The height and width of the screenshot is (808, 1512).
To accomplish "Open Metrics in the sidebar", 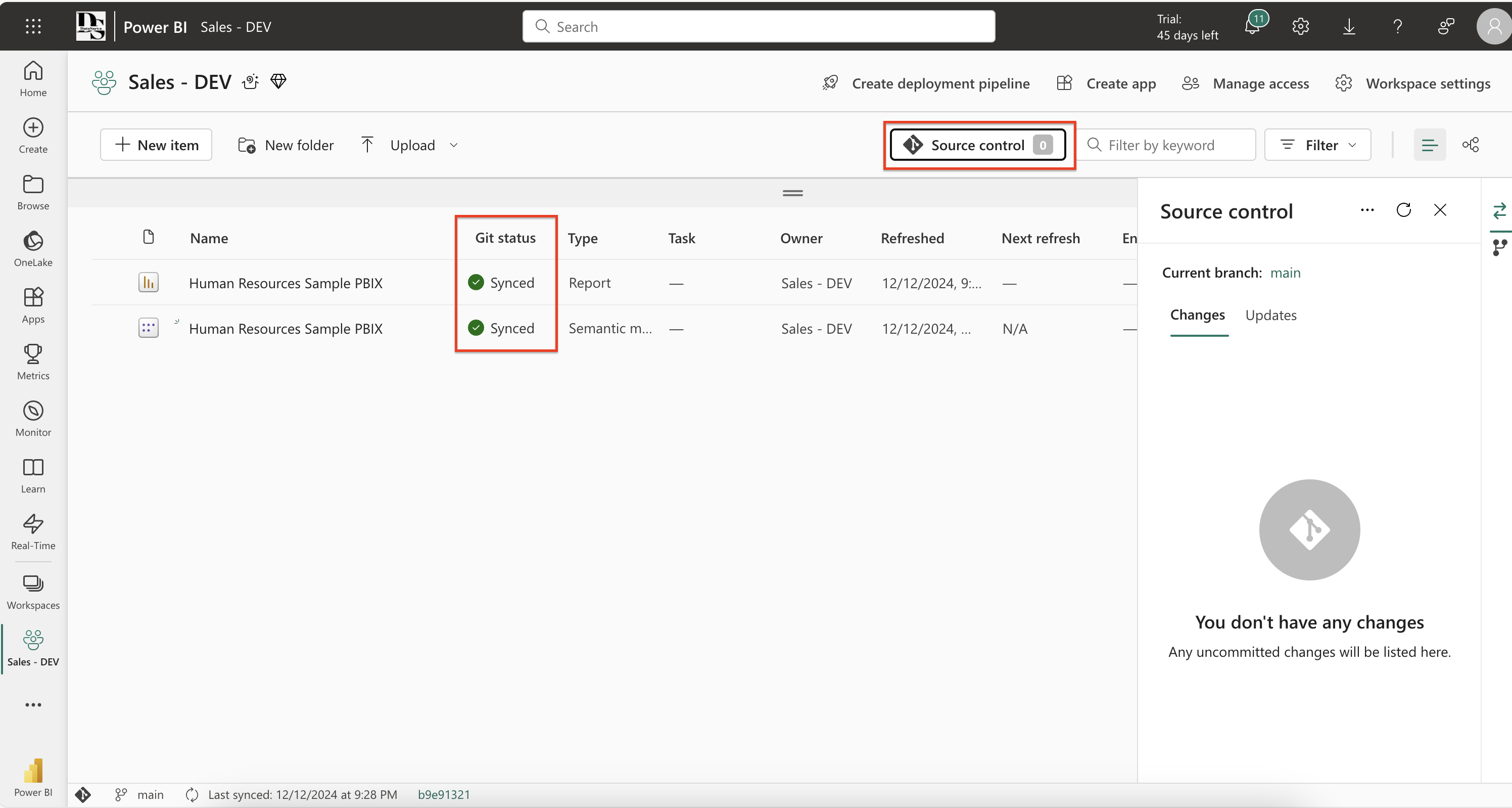I will click(x=33, y=362).
